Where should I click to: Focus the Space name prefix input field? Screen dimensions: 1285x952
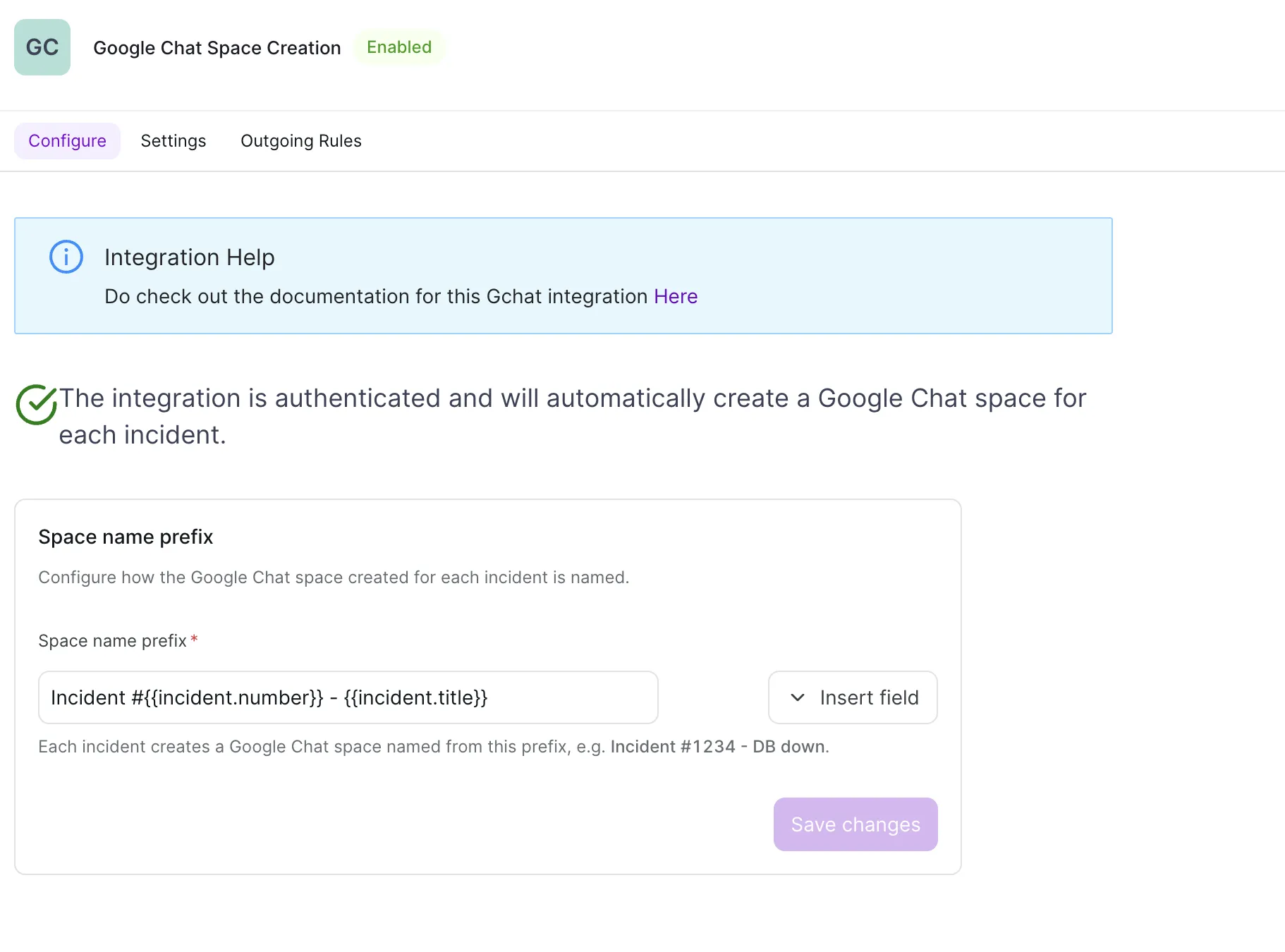348,697
